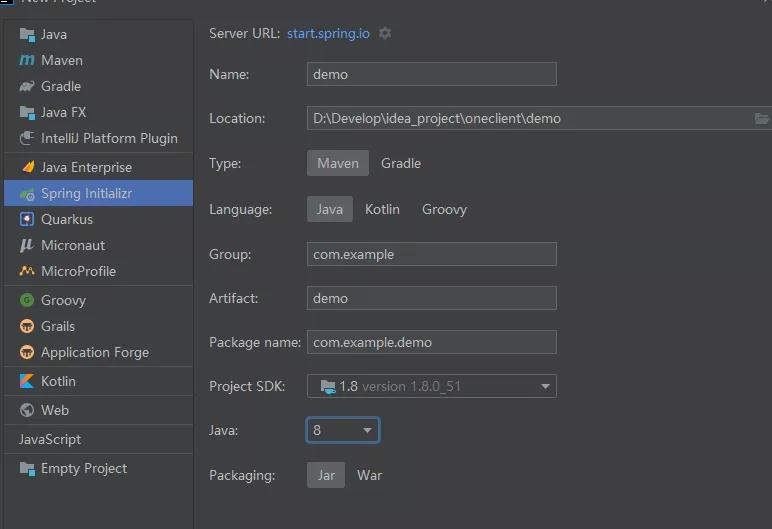Click the IntelliJ Platform Plugin icon
772x529 pixels.
pyautogui.click(x=27, y=138)
